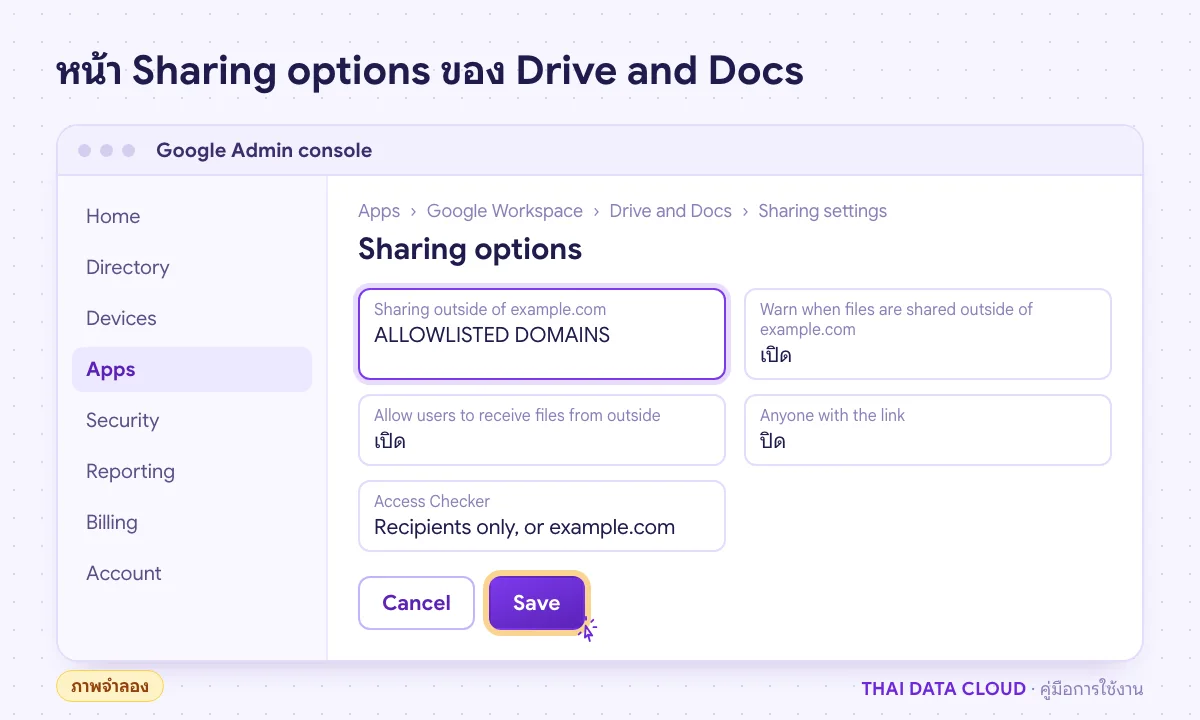This screenshot has width=1200, height=720.
Task: Click the Google Admin console title
Action: [264, 151]
